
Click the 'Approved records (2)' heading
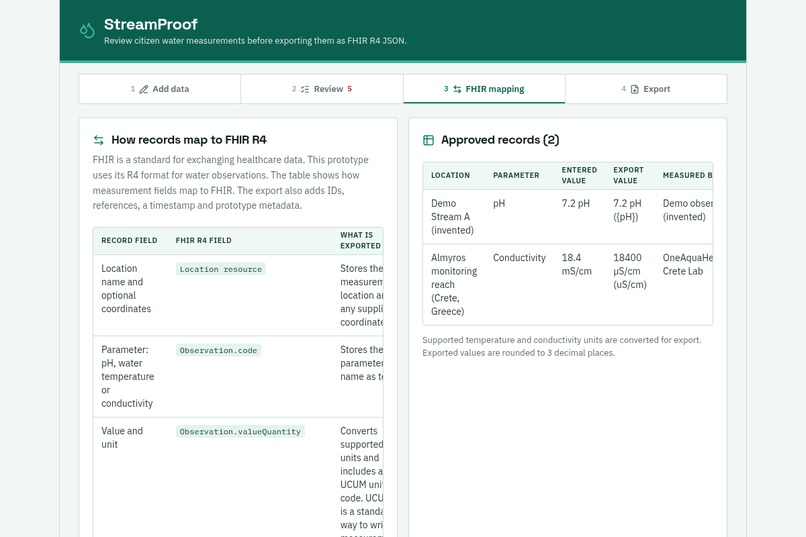500,140
